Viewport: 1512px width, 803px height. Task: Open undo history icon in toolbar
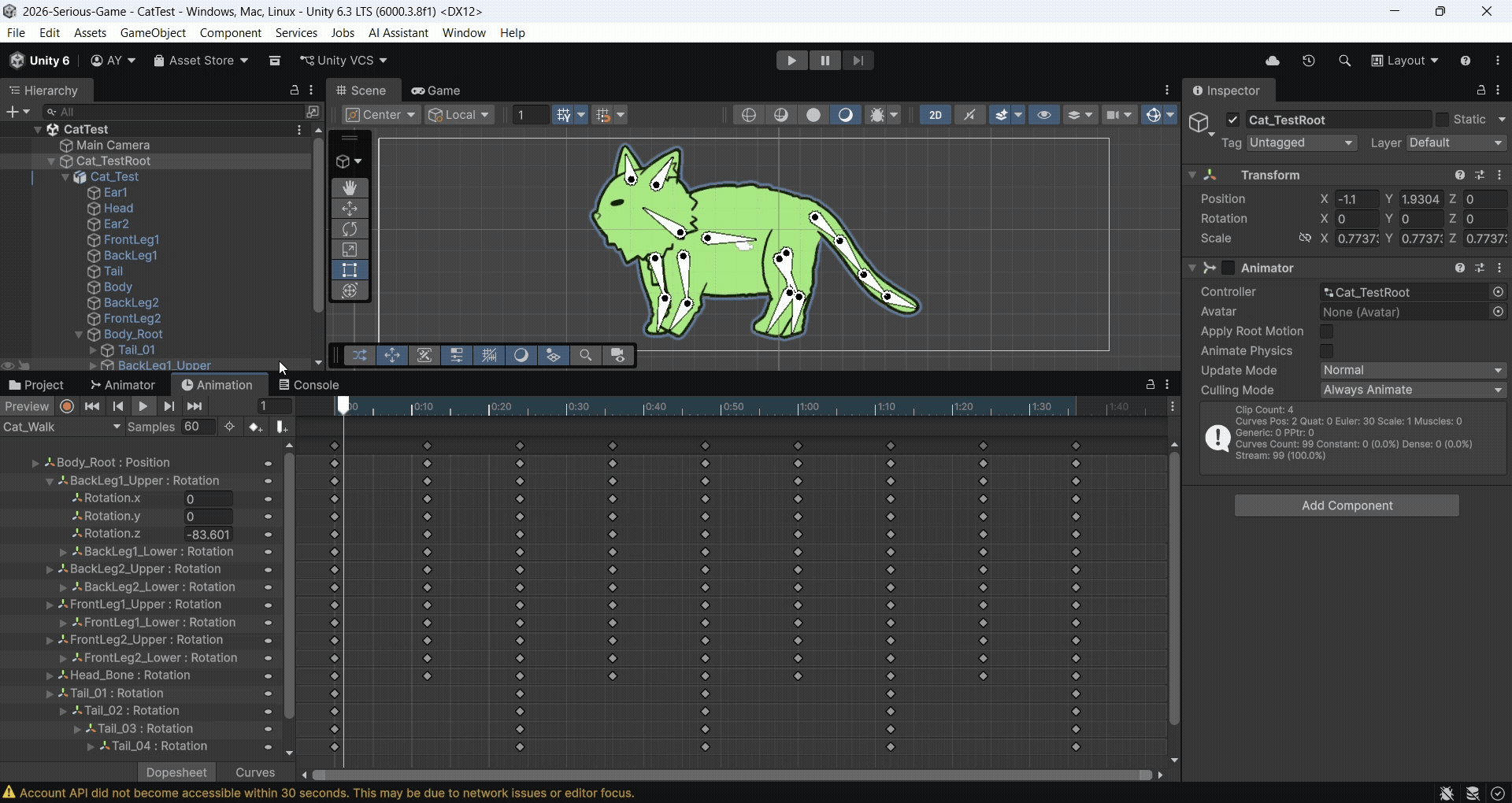click(x=1309, y=61)
